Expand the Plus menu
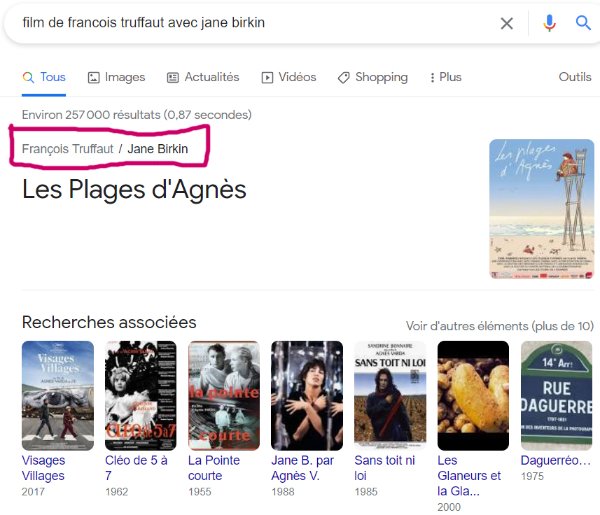 tap(445, 77)
